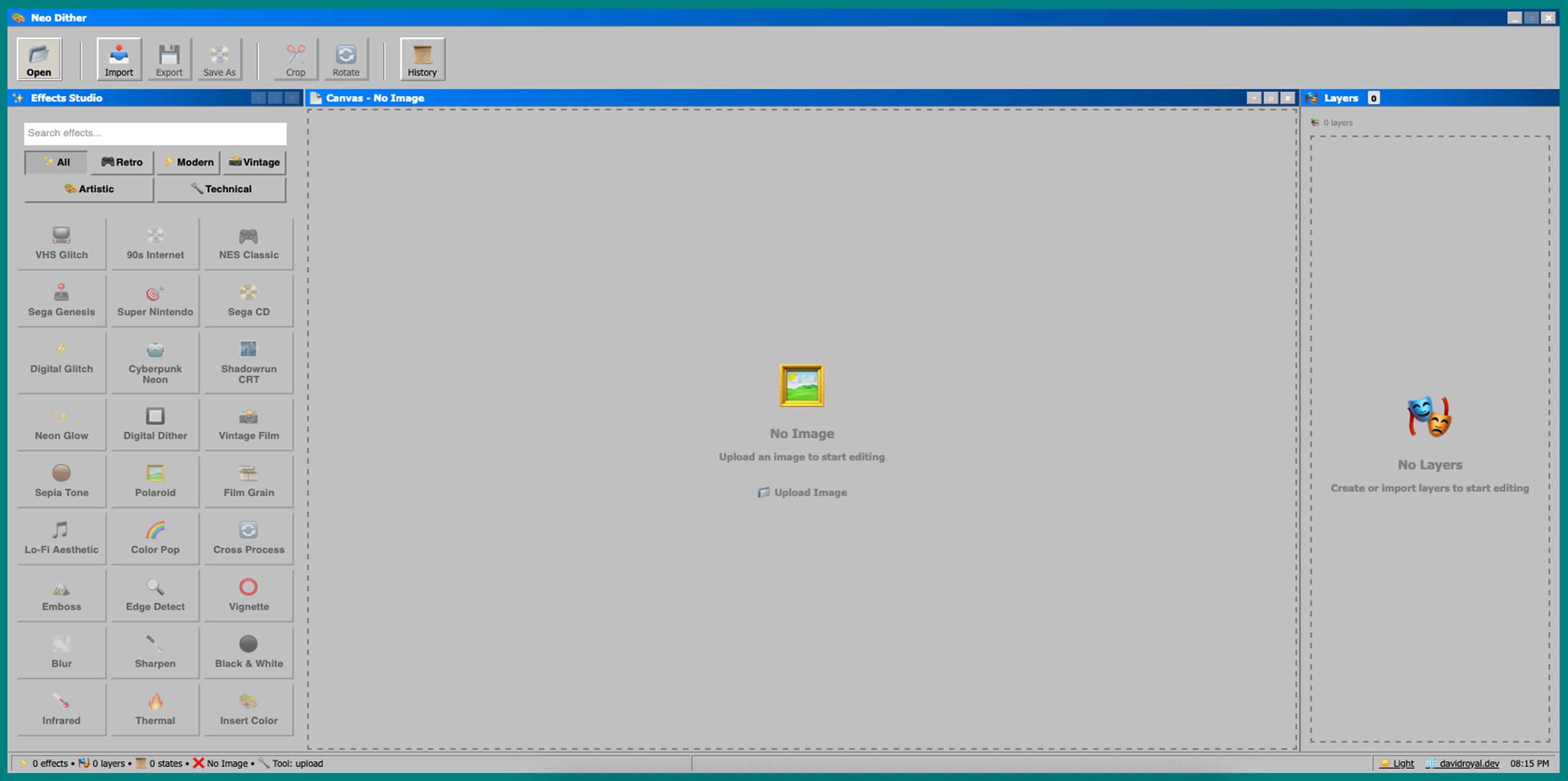Switch to the Vintage effects filter
1568x781 pixels.
tap(254, 163)
